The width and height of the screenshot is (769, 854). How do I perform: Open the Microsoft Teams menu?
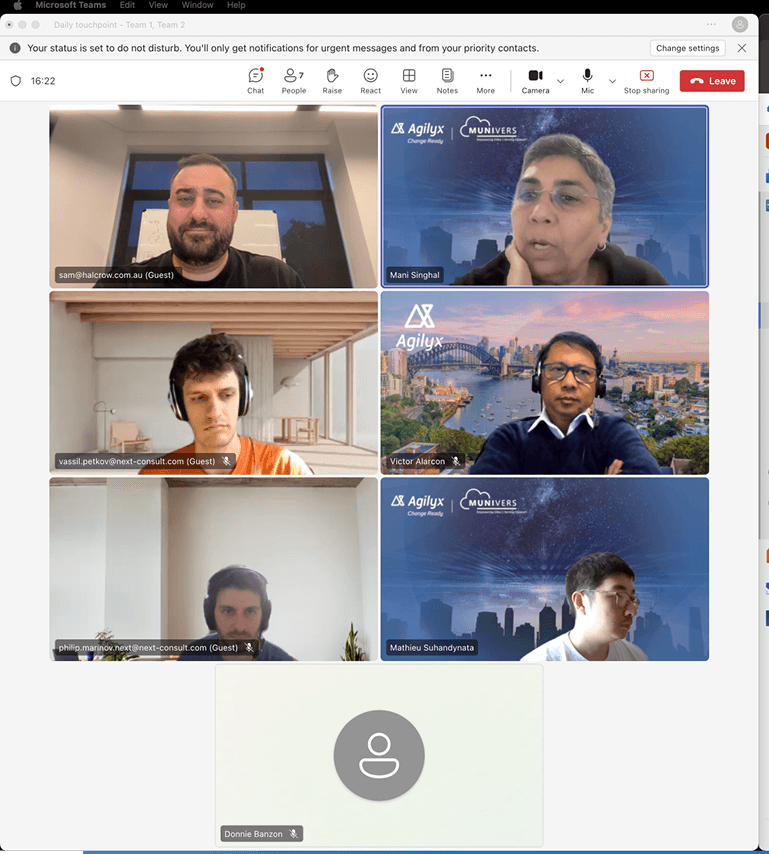click(71, 5)
